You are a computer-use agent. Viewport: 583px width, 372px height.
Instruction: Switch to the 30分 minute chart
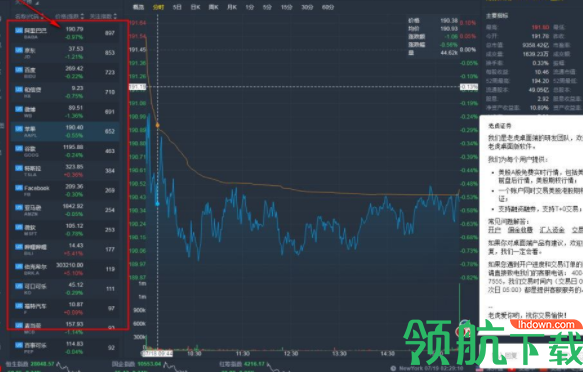(x=307, y=7)
